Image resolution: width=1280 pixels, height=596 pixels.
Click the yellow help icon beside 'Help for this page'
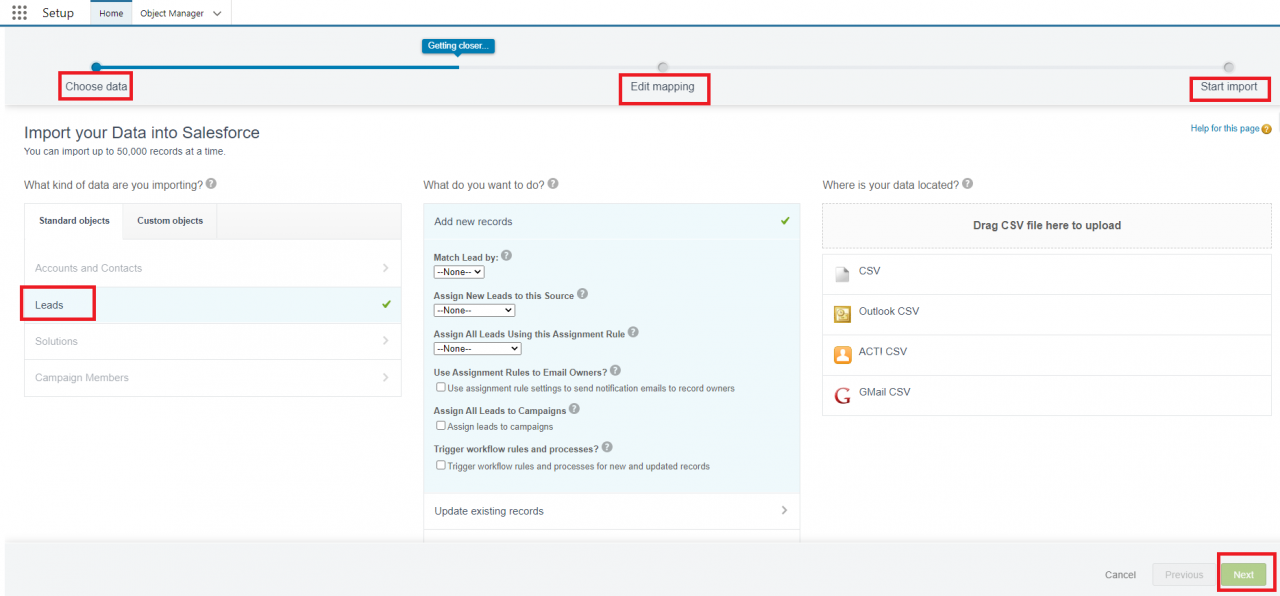pyautogui.click(x=1267, y=129)
